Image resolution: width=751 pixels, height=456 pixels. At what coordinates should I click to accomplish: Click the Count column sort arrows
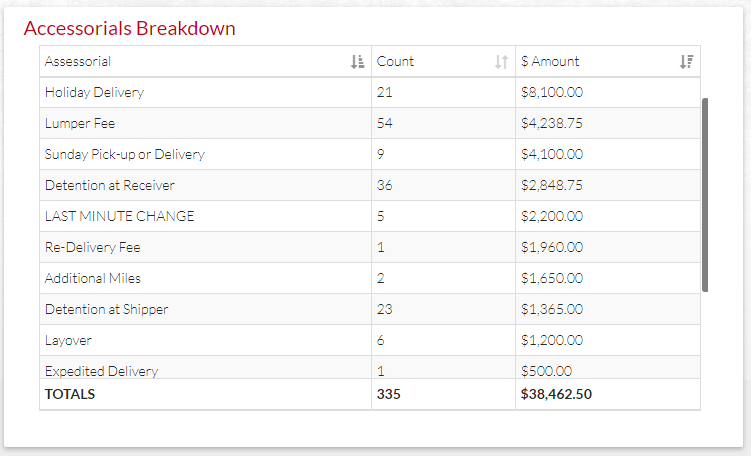coord(501,62)
